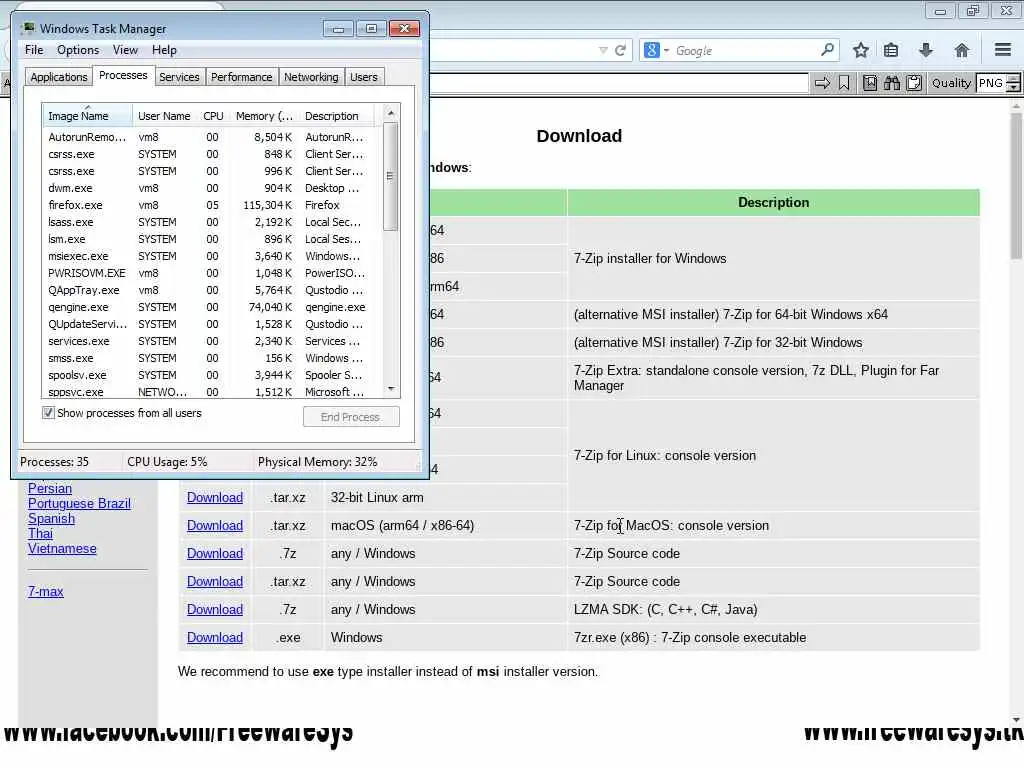
Task: Select the qengine.exe process row
Action: 212,307
